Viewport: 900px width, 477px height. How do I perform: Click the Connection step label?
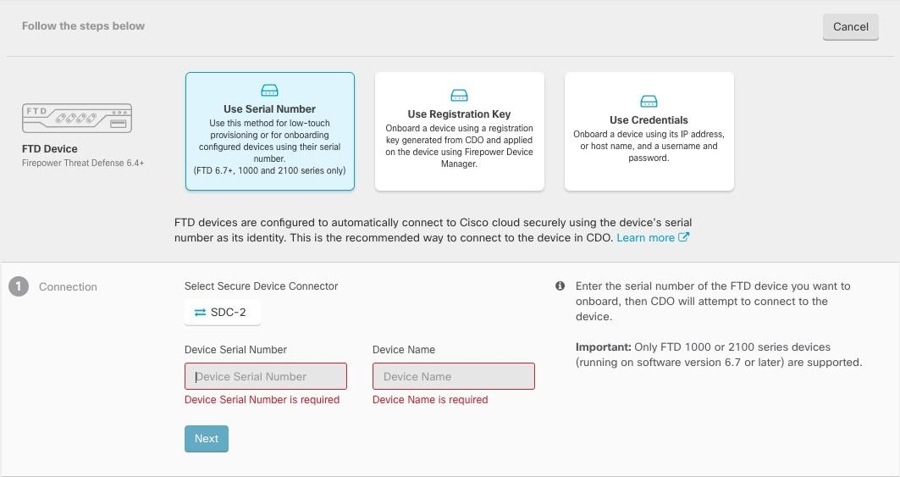[68, 287]
